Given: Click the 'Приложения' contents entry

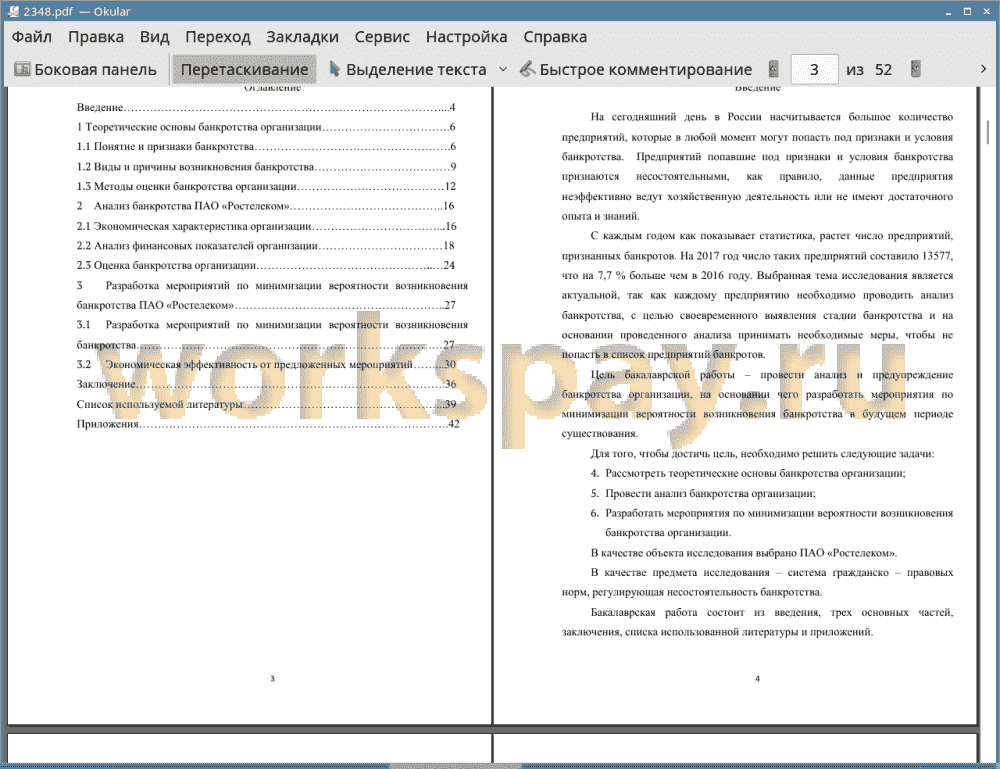Looking at the screenshot, I should point(268,424).
